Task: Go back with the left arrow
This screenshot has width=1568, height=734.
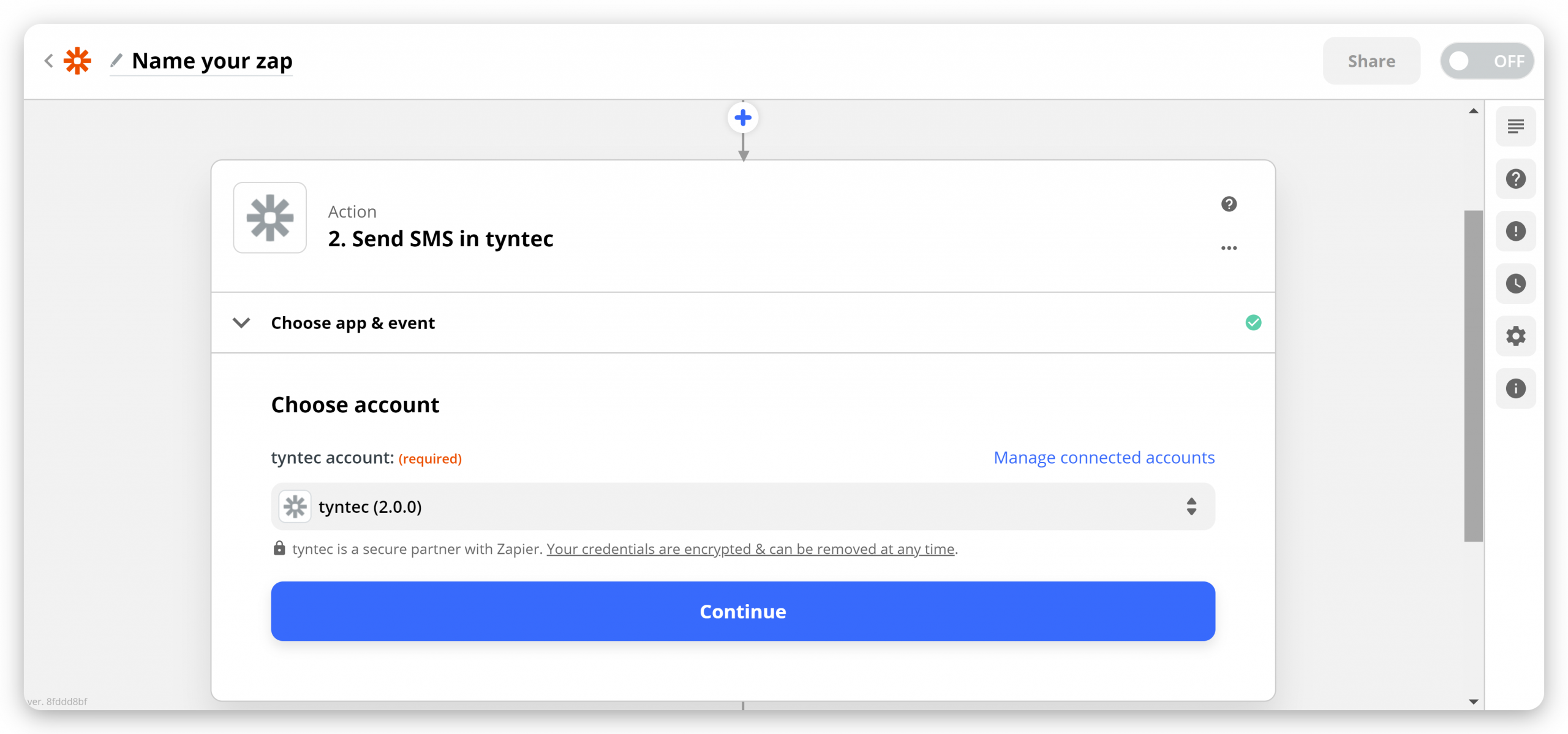Action: [49, 61]
